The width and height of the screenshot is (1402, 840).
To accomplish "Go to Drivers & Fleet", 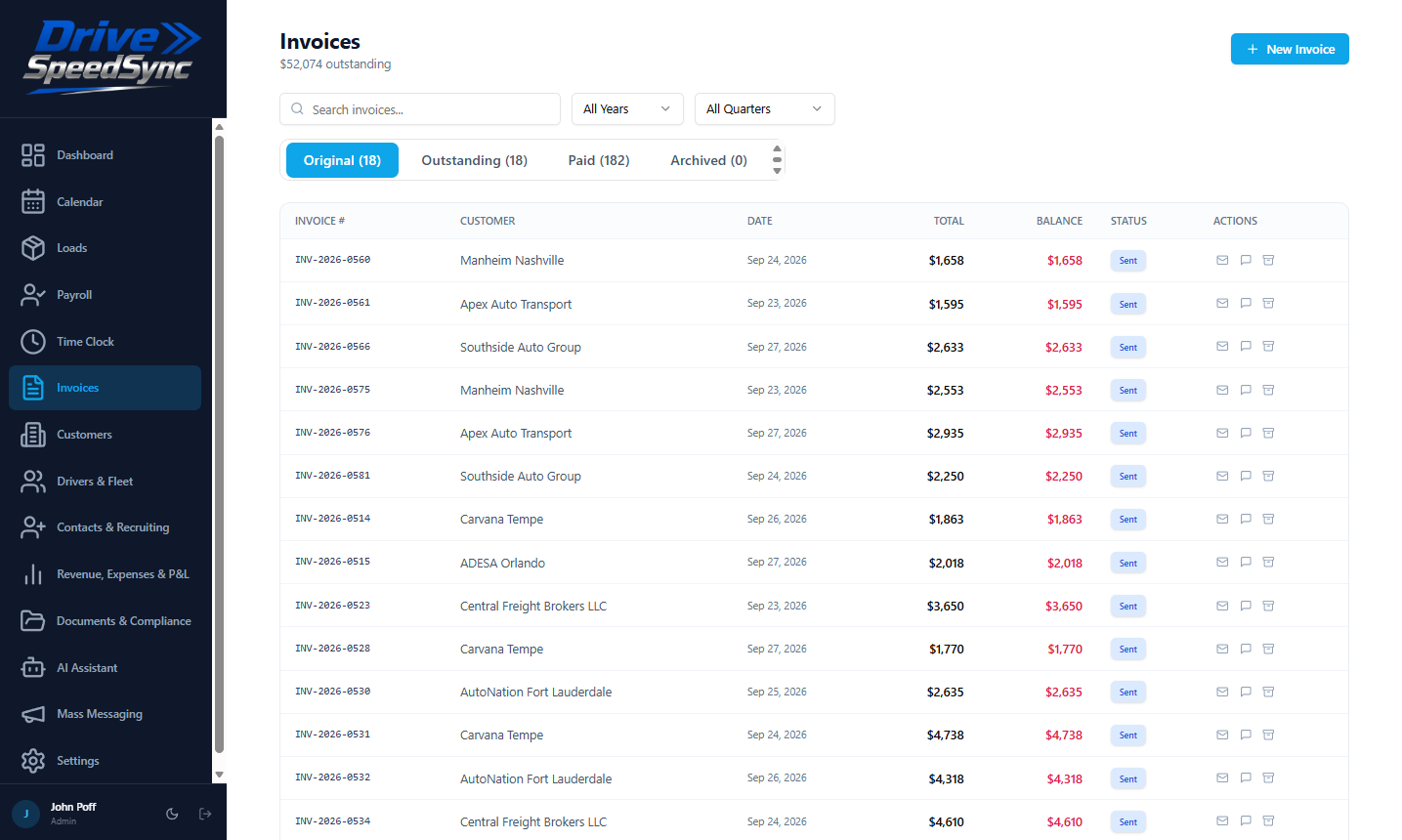I will (105, 482).
